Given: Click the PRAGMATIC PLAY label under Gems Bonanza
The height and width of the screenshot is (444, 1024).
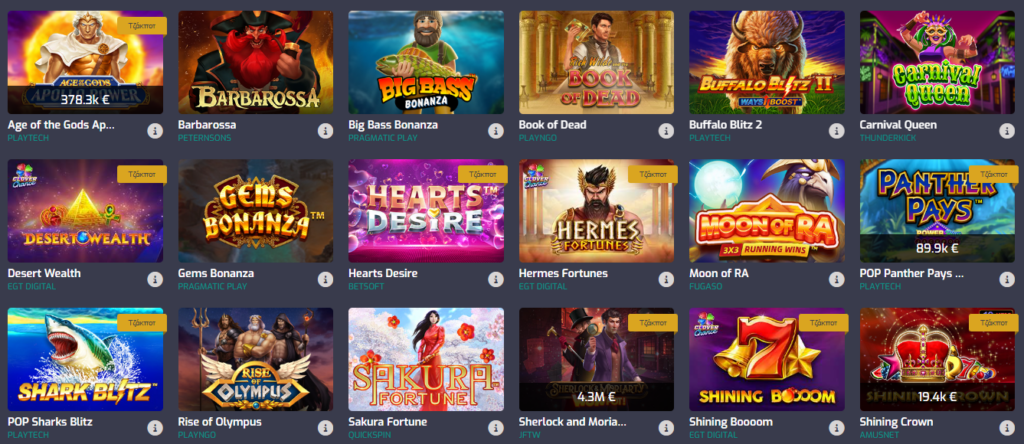Looking at the screenshot, I should click(x=210, y=286).
